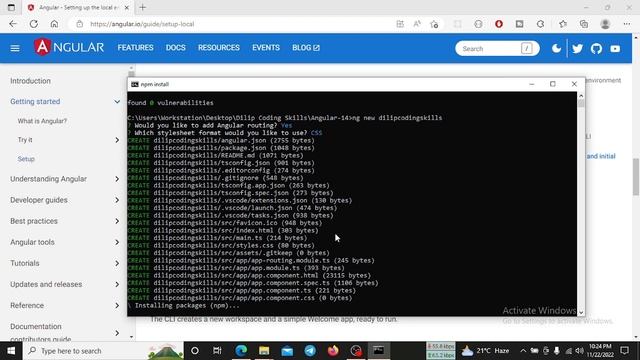The height and width of the screenshot is (360, 640).
Task: Open browser home page
Action: pyautogui.click(x=54, y=24)
